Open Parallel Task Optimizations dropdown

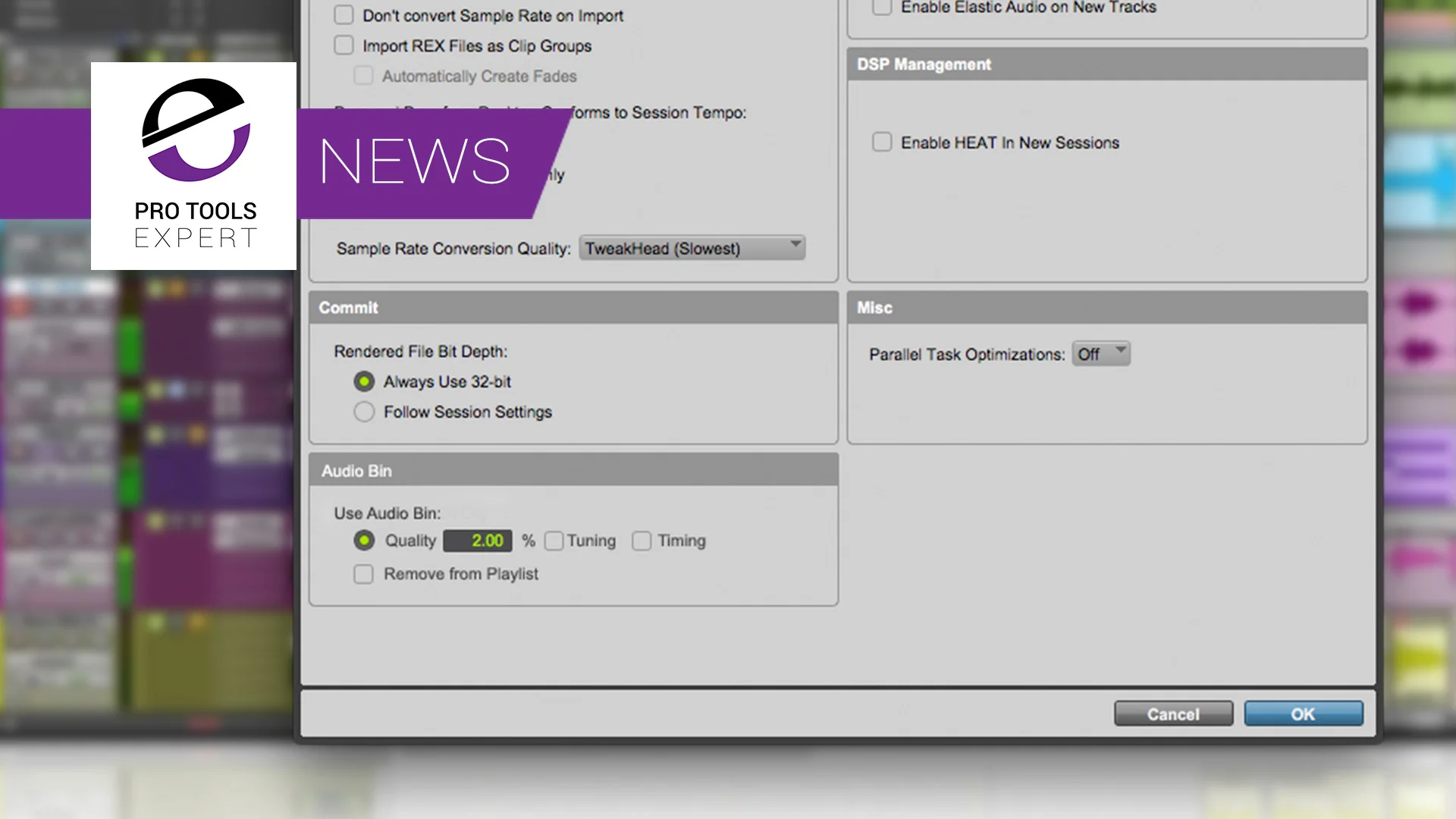click(x=1100, y=354)
